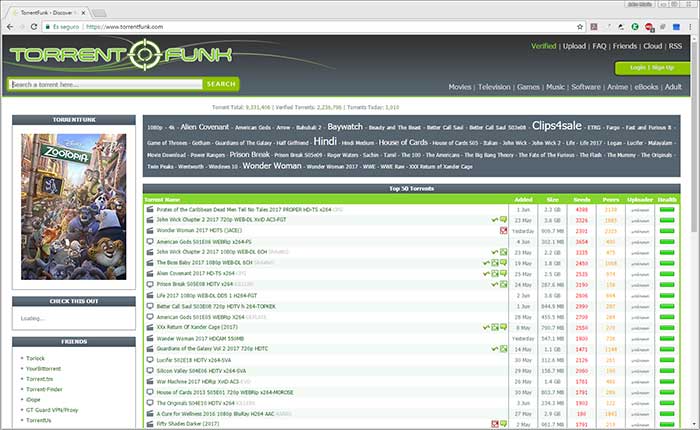The height and width of the screenshot is (430, 700).
Task: Click the blue square extension icon
Action: point(676,27)
